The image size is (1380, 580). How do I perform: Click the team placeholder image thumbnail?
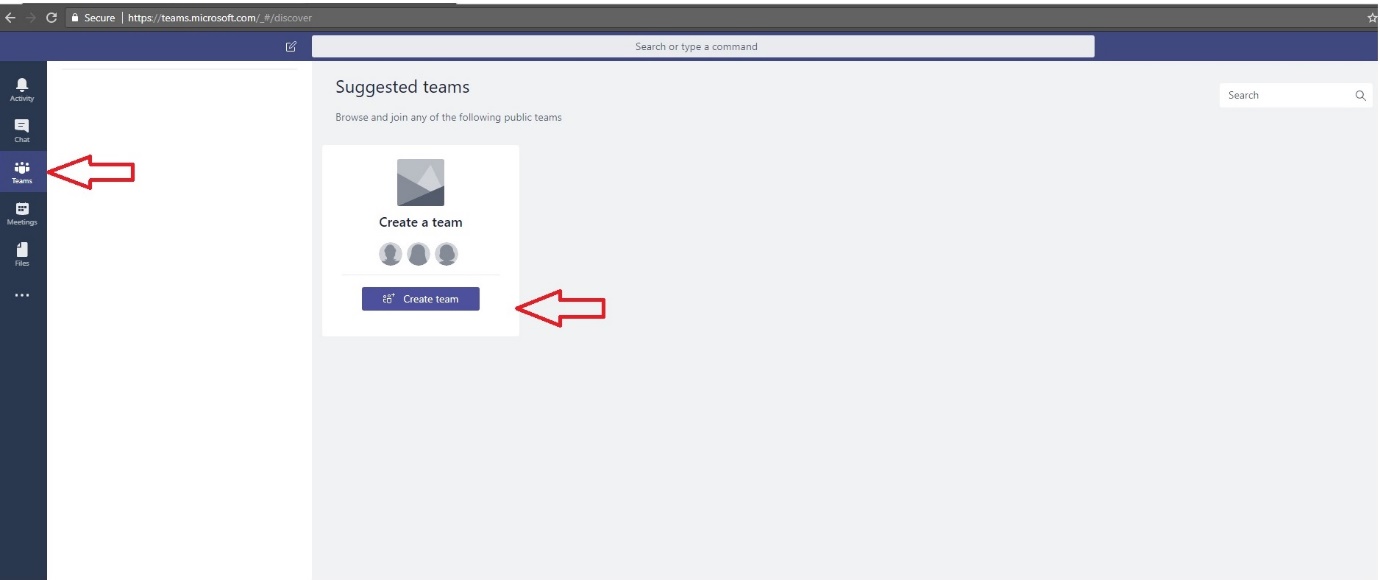tap(420, 182)
